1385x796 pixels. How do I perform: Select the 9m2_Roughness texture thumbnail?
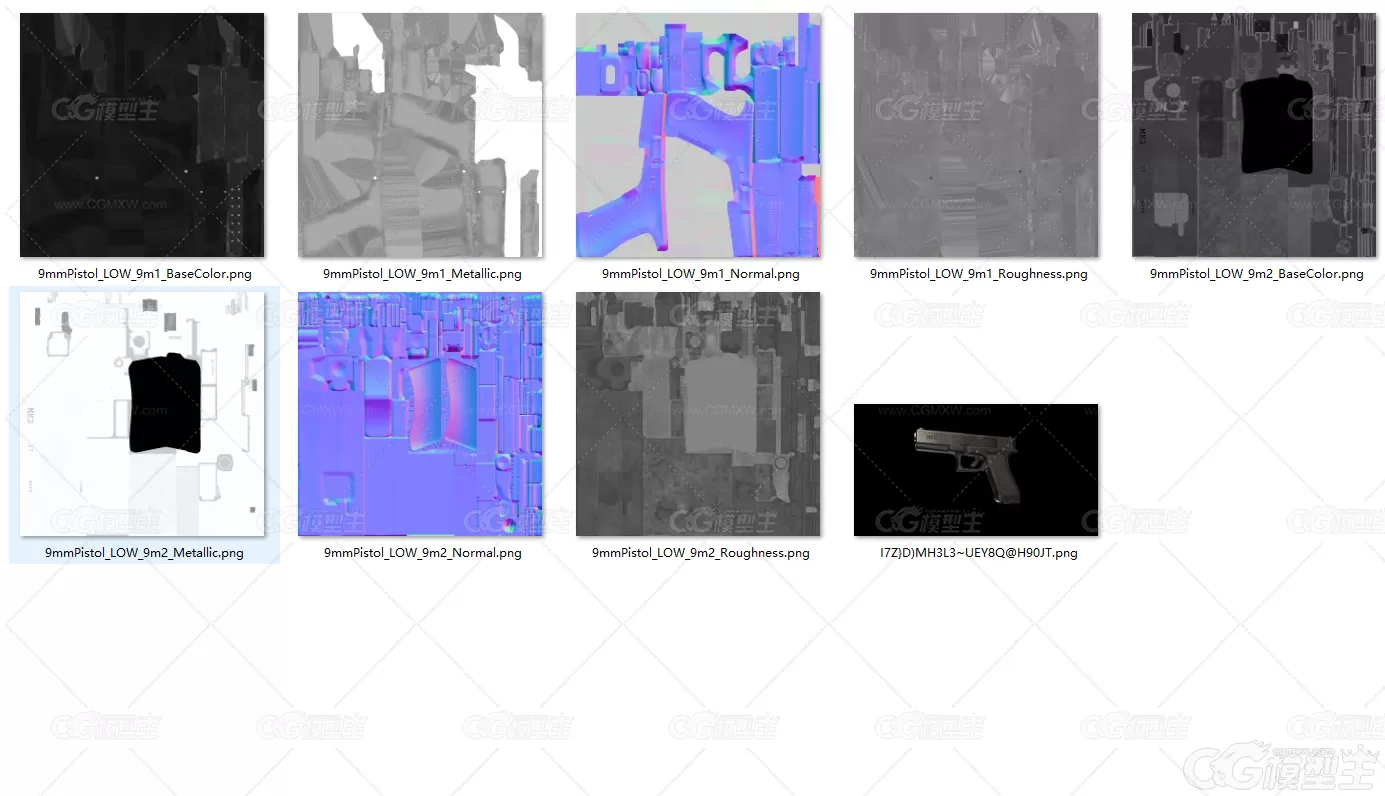tap(698, 414)
